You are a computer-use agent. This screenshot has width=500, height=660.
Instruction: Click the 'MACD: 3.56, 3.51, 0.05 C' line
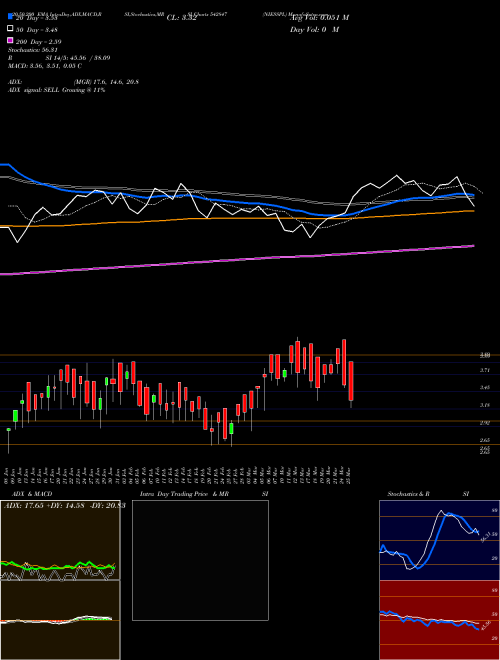[45, 66]
